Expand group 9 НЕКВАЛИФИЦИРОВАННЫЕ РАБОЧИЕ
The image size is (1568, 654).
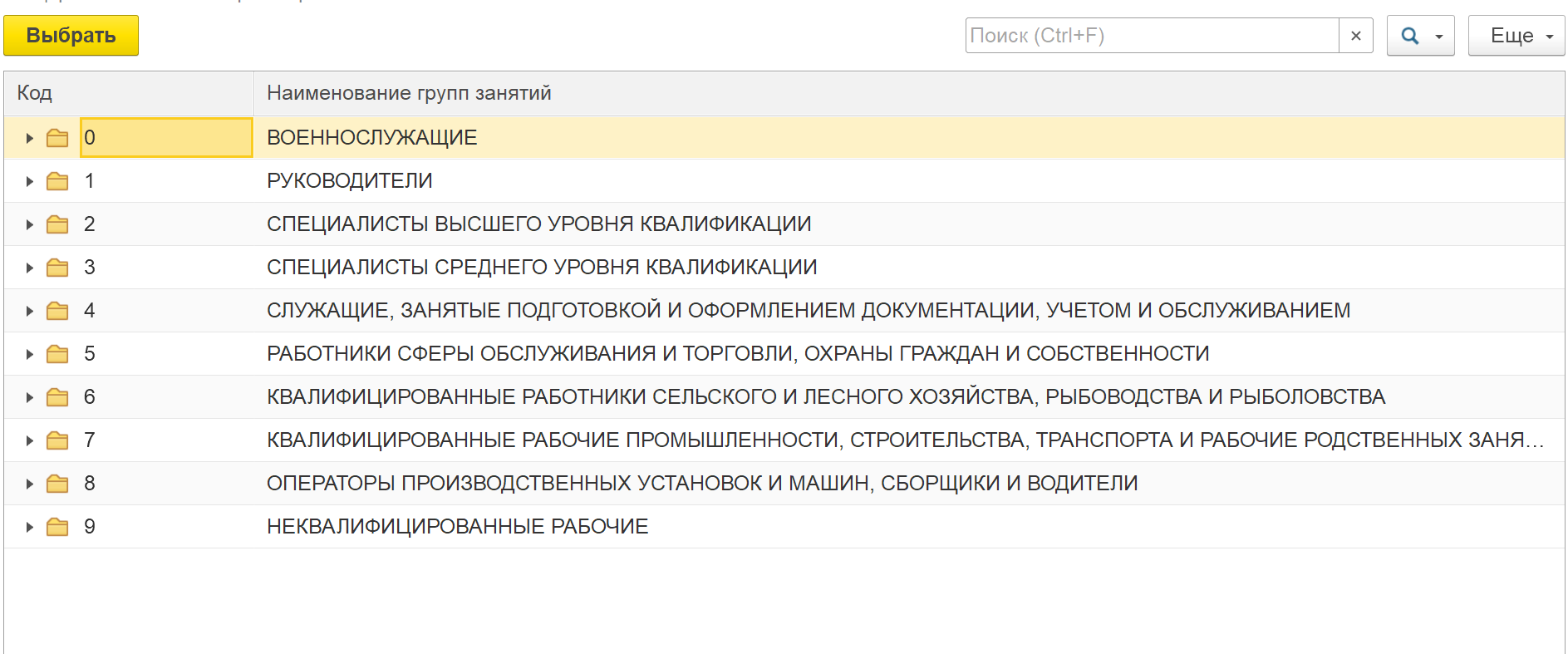(x=29, y=527)
